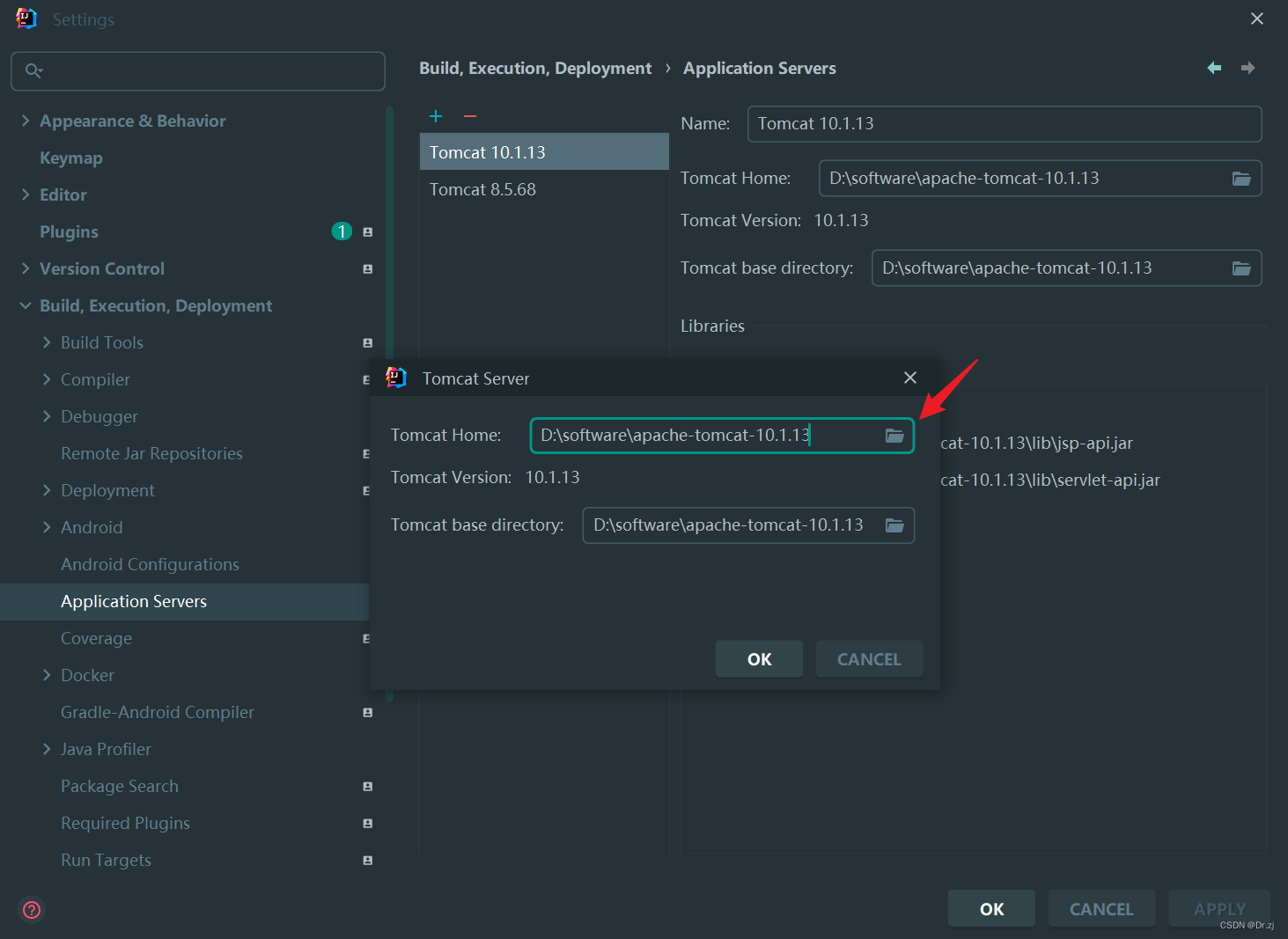
Task: Click IntelliJ logo in Tomcat Server dialog
Action: point(396,378)
